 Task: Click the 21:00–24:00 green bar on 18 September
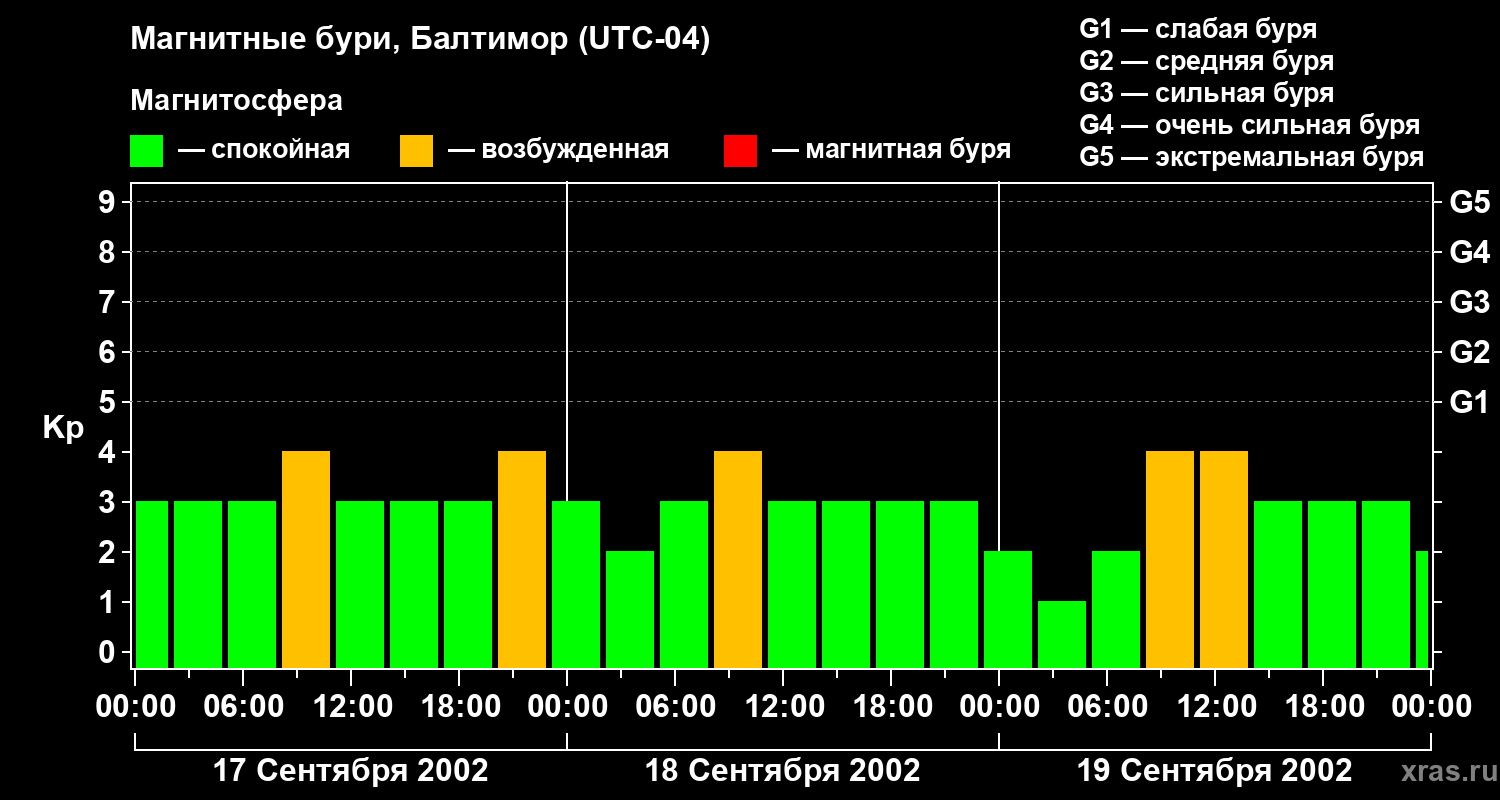coord(954,584)
